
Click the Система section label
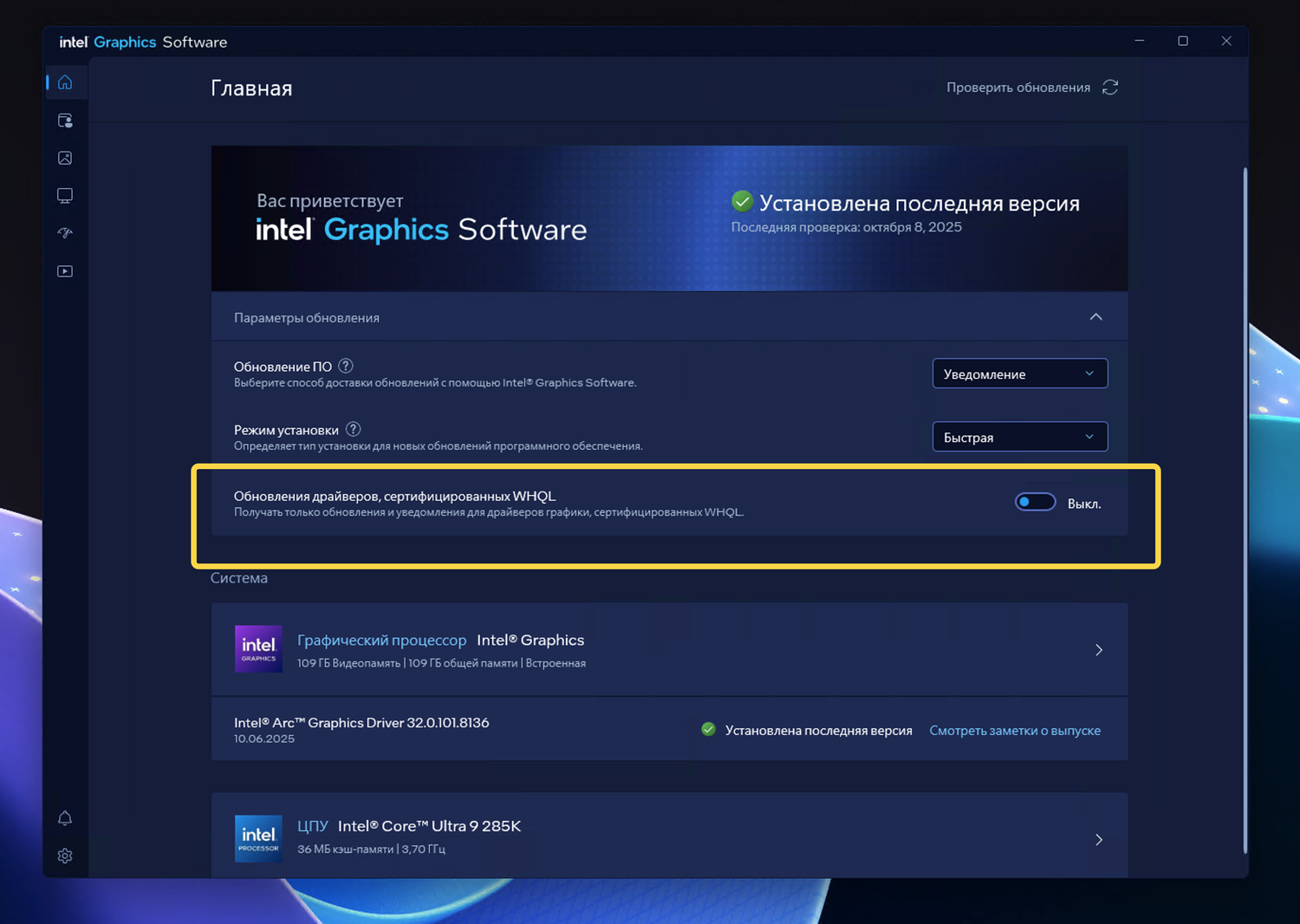[x=239, y=578]
